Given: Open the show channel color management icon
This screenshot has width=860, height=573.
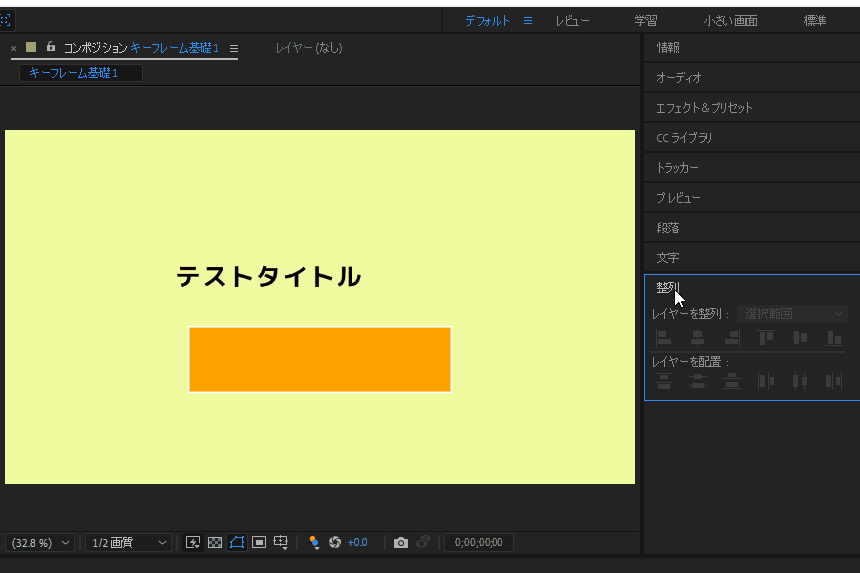Looking at the screenshot, I should [314, 542].
